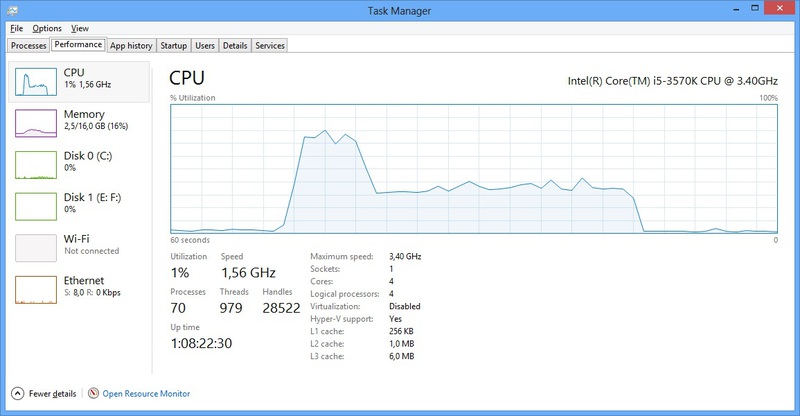Click the Handles count 28522
This screenshot has height=416, width=800.
281,308
